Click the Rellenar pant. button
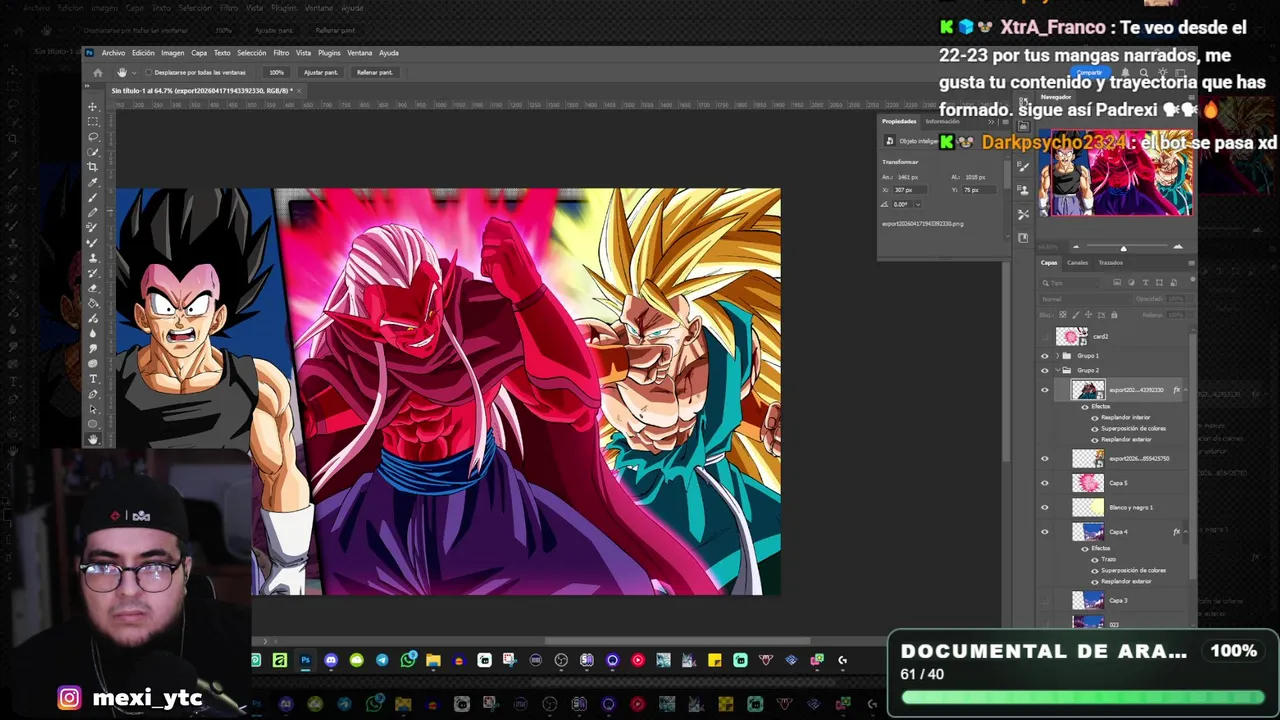1280x720 pixels. pyautogui.click(x=375, y=72)
